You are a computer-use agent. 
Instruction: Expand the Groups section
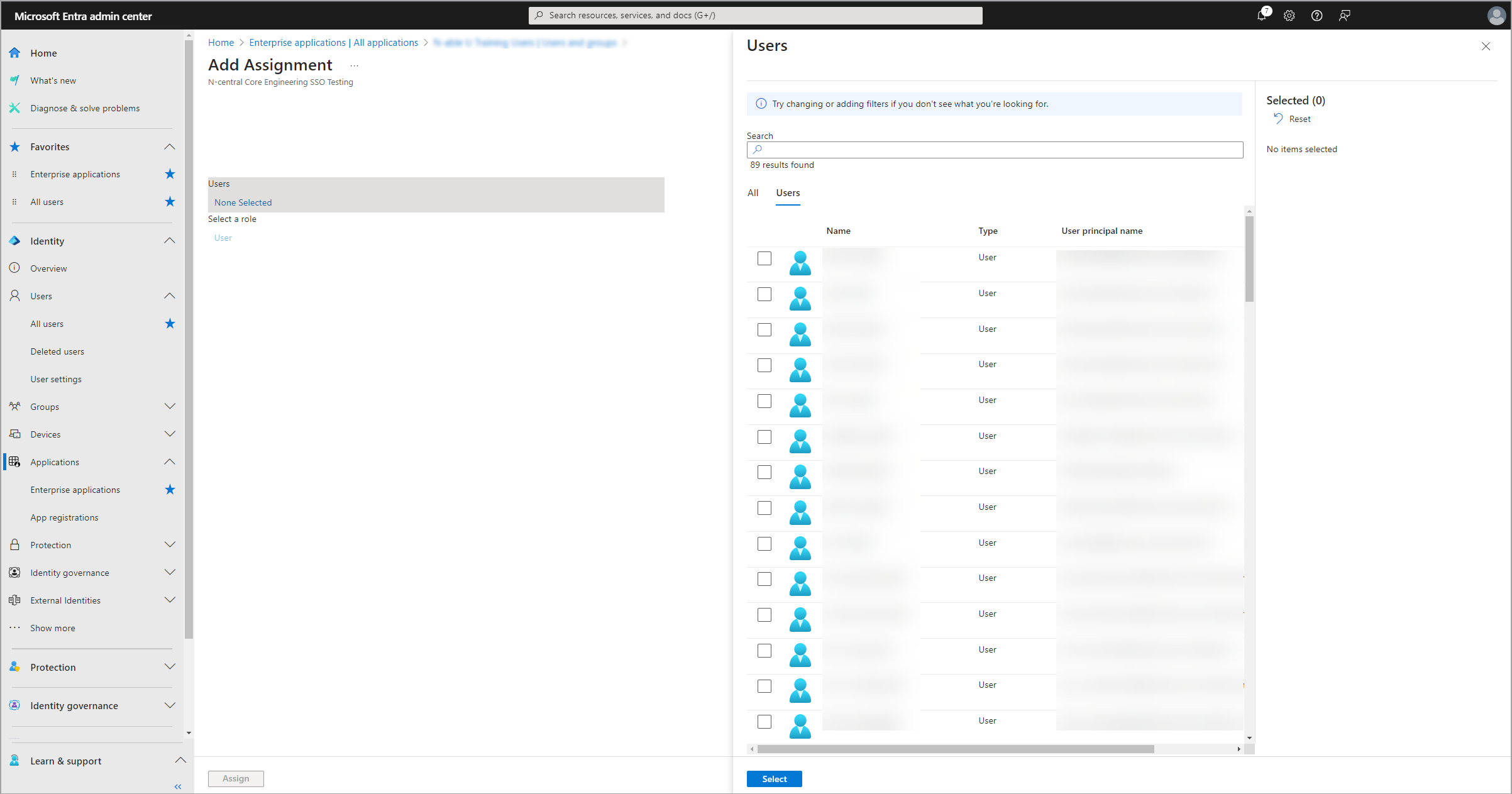pyautogui.click(x=170, y=407)
